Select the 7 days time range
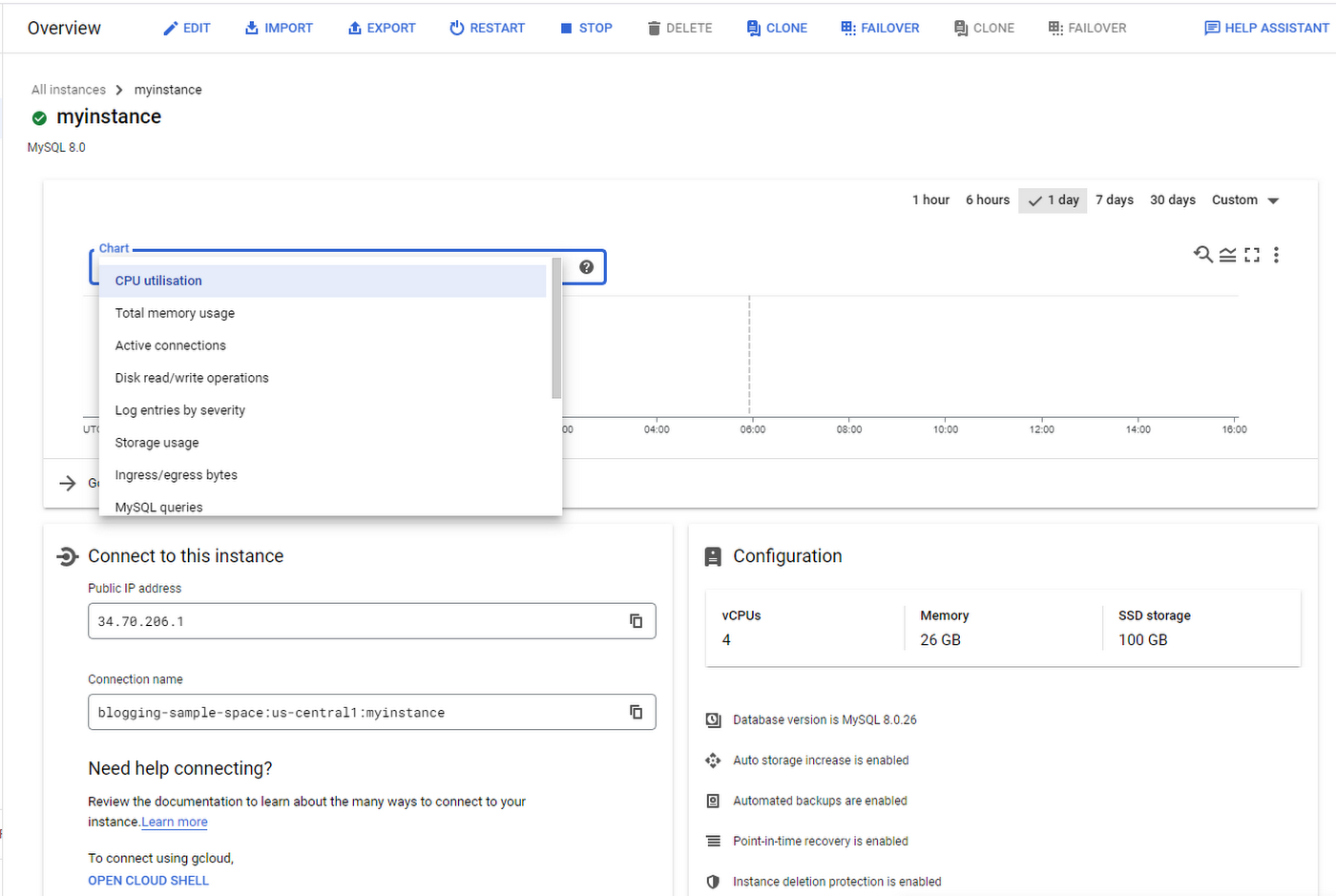Viewport: 1336px width, 896px height. 1115,199
